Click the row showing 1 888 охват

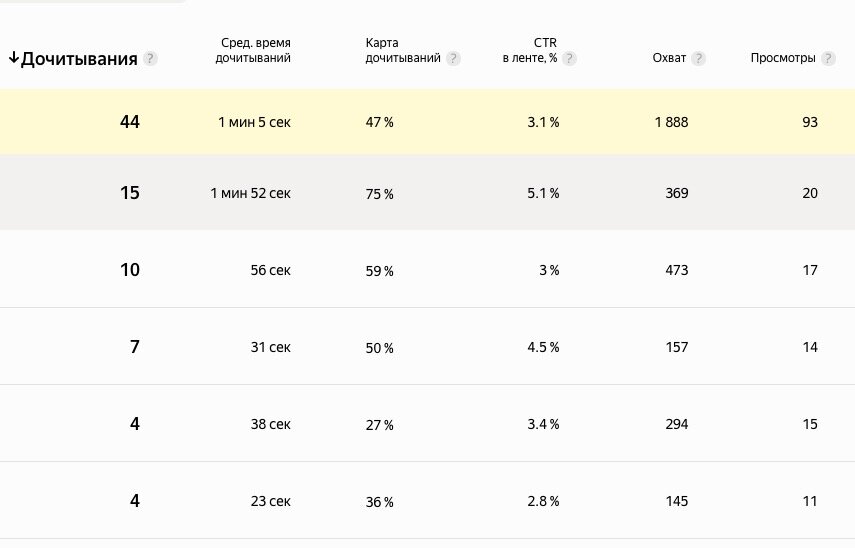coord(671,122)
